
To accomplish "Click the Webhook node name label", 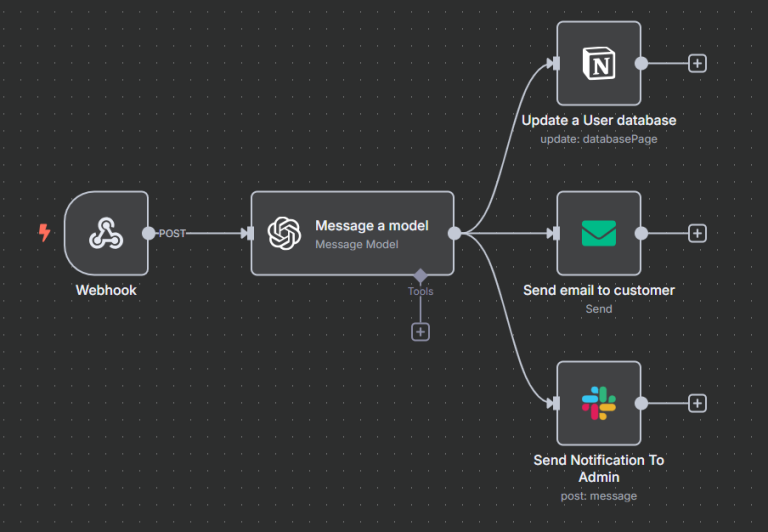I will 106,290.
